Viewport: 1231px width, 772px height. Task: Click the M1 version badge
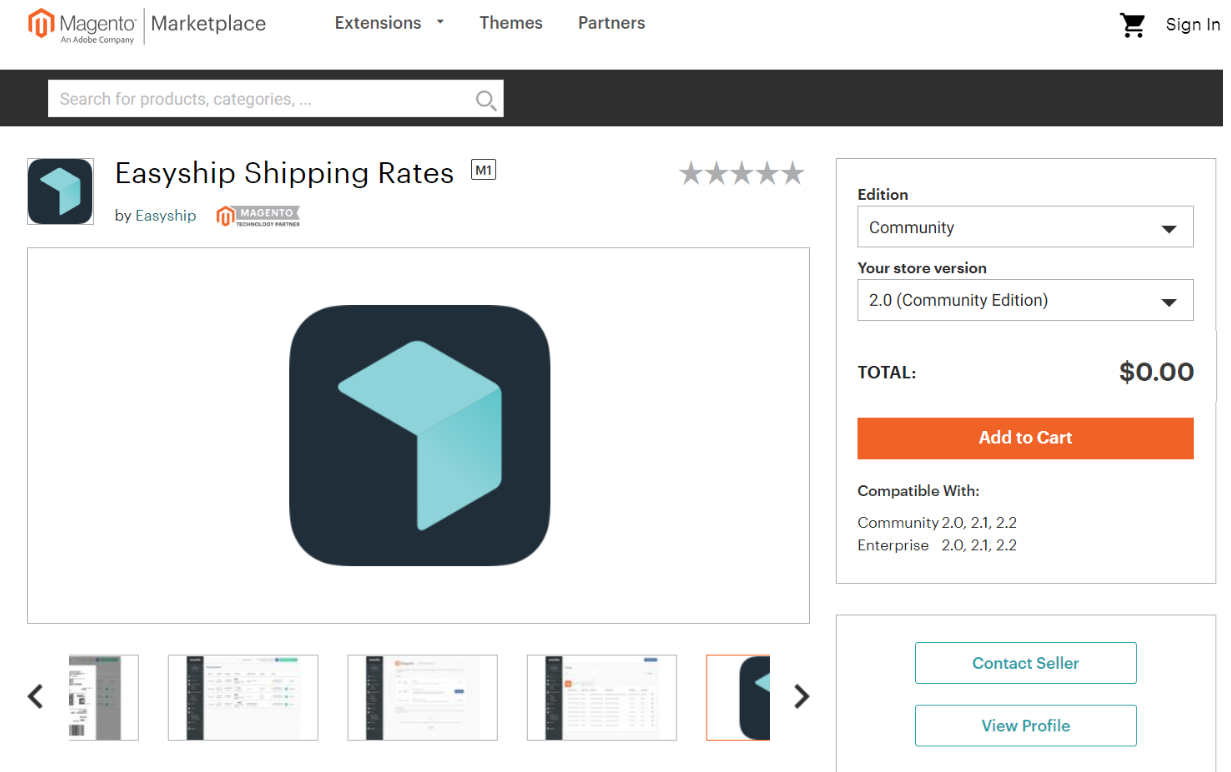484,171
